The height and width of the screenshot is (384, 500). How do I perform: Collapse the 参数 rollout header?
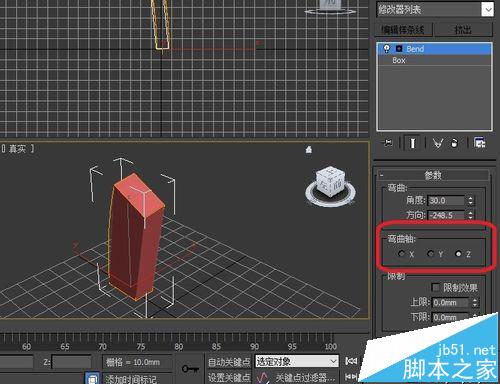[x=433, y=175]
